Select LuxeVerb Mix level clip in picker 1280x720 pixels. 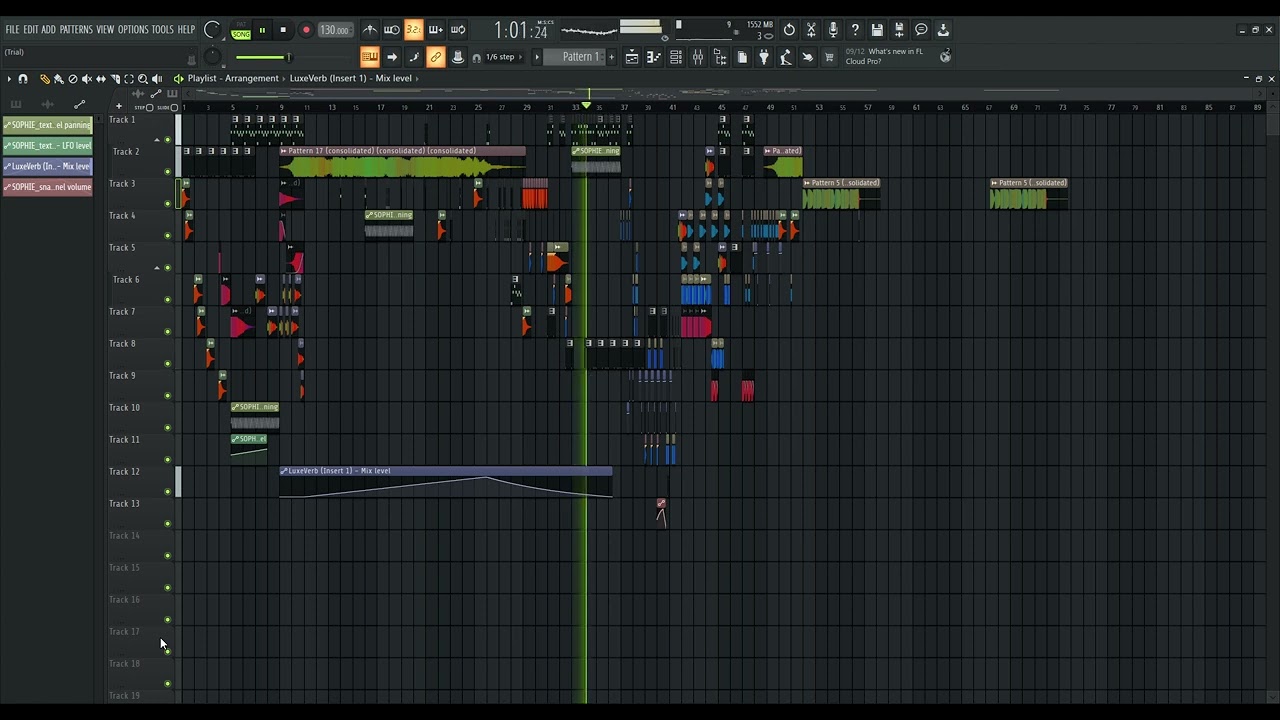[48, 166]
